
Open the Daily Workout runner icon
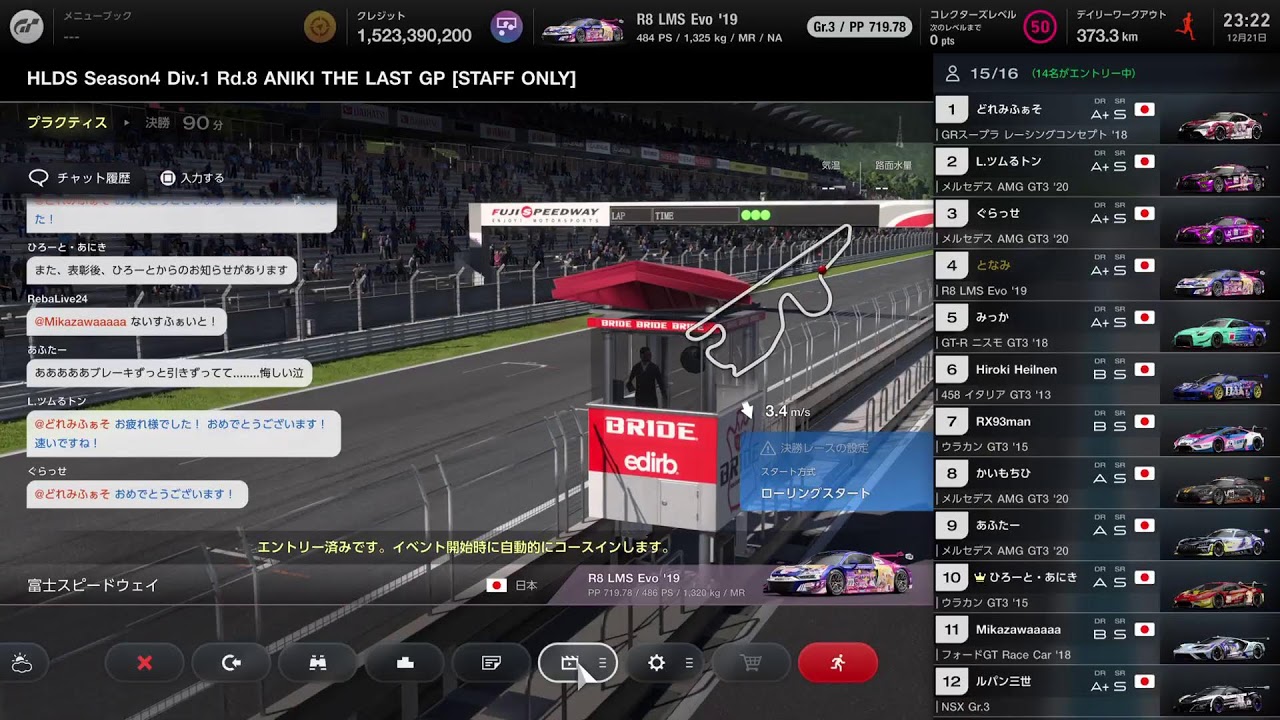click(x=1187, y=26)
